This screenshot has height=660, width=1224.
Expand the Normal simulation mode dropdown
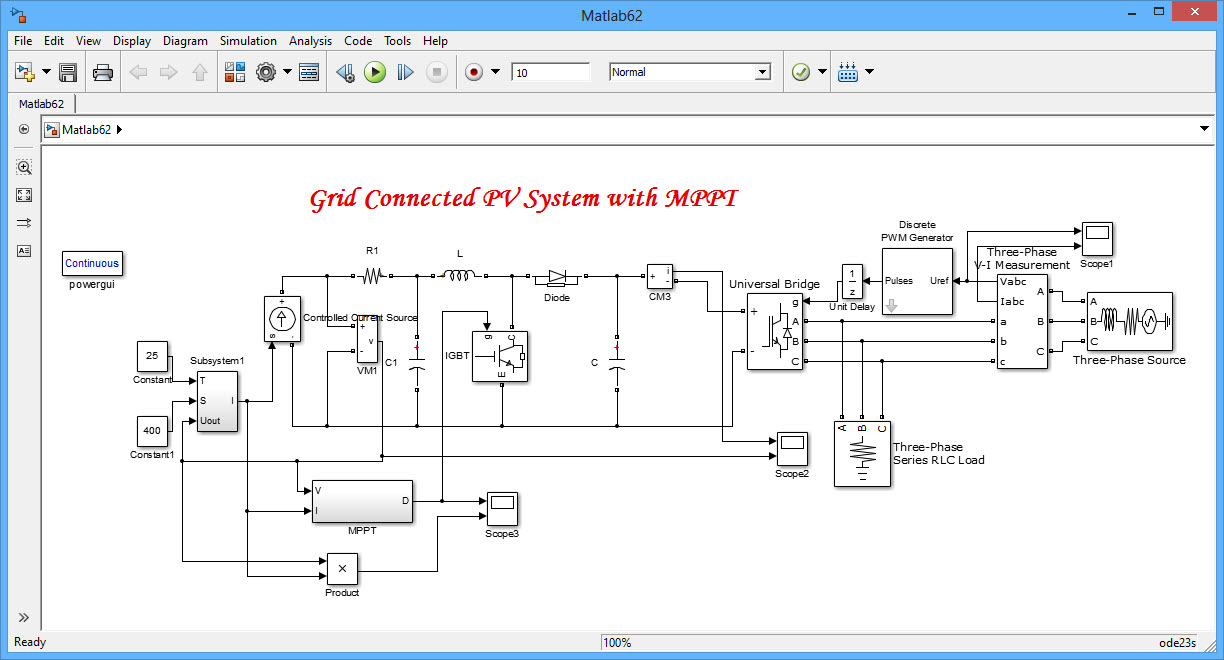pos(691,72)
